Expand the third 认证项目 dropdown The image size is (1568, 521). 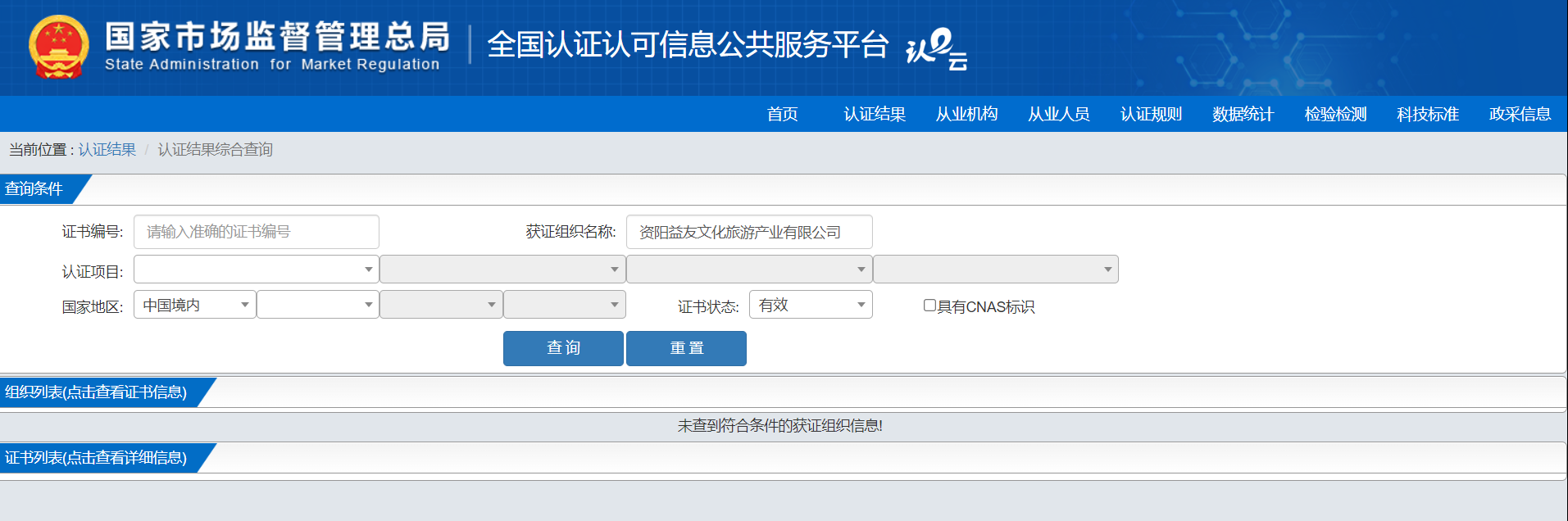click(749, 270)
